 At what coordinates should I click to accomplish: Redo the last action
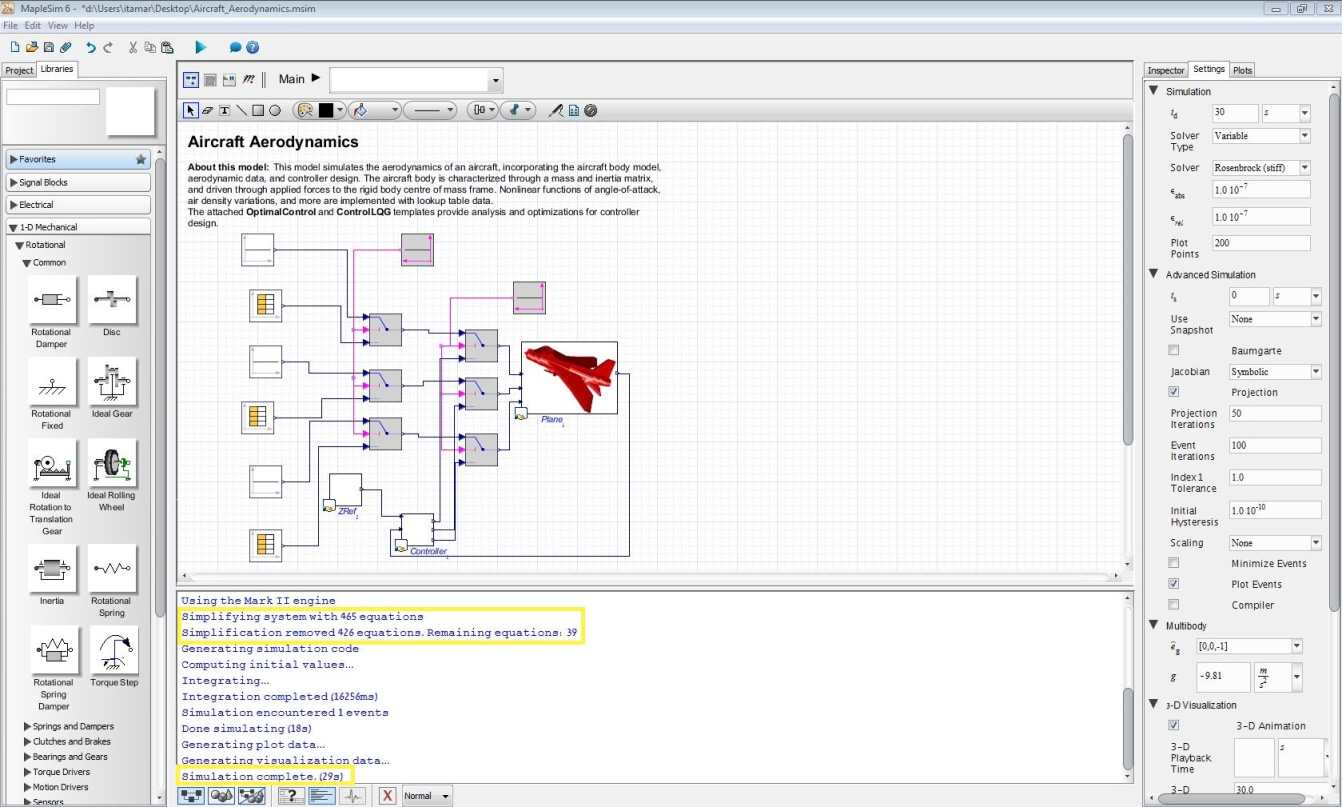point(108,47)
